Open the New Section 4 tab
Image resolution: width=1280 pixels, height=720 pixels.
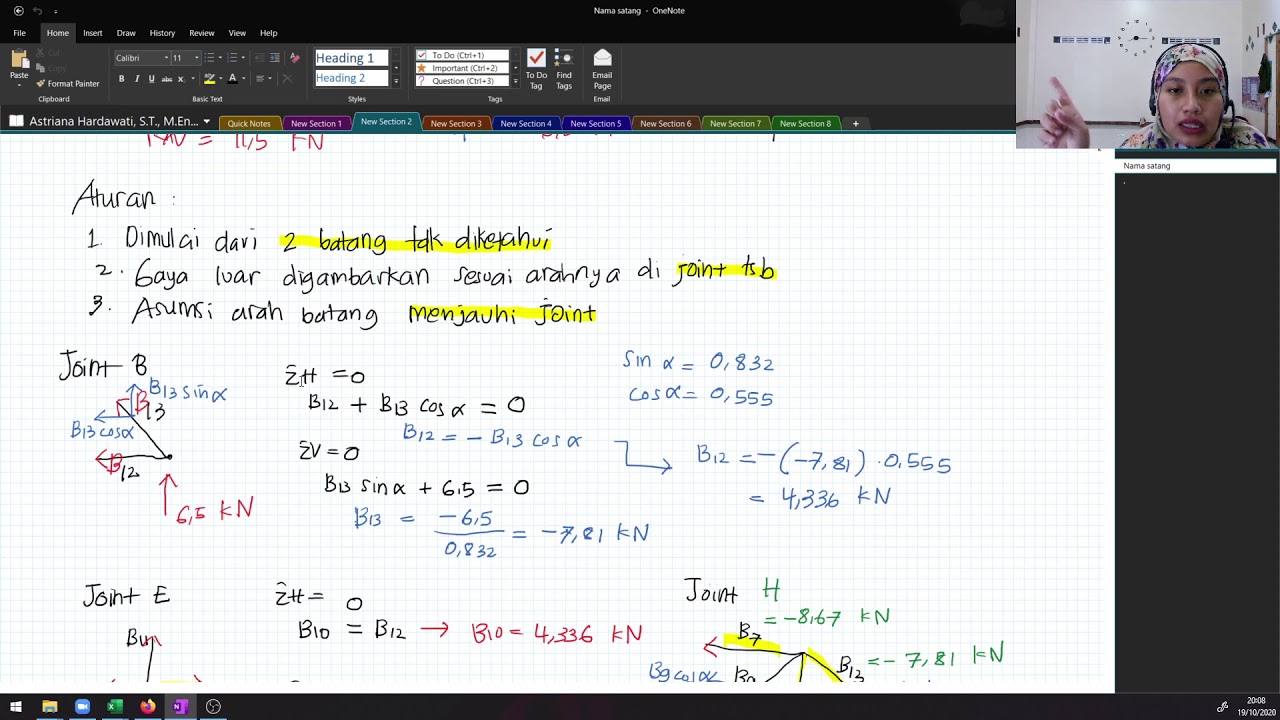pyautogui.click(x=525, y=123)
